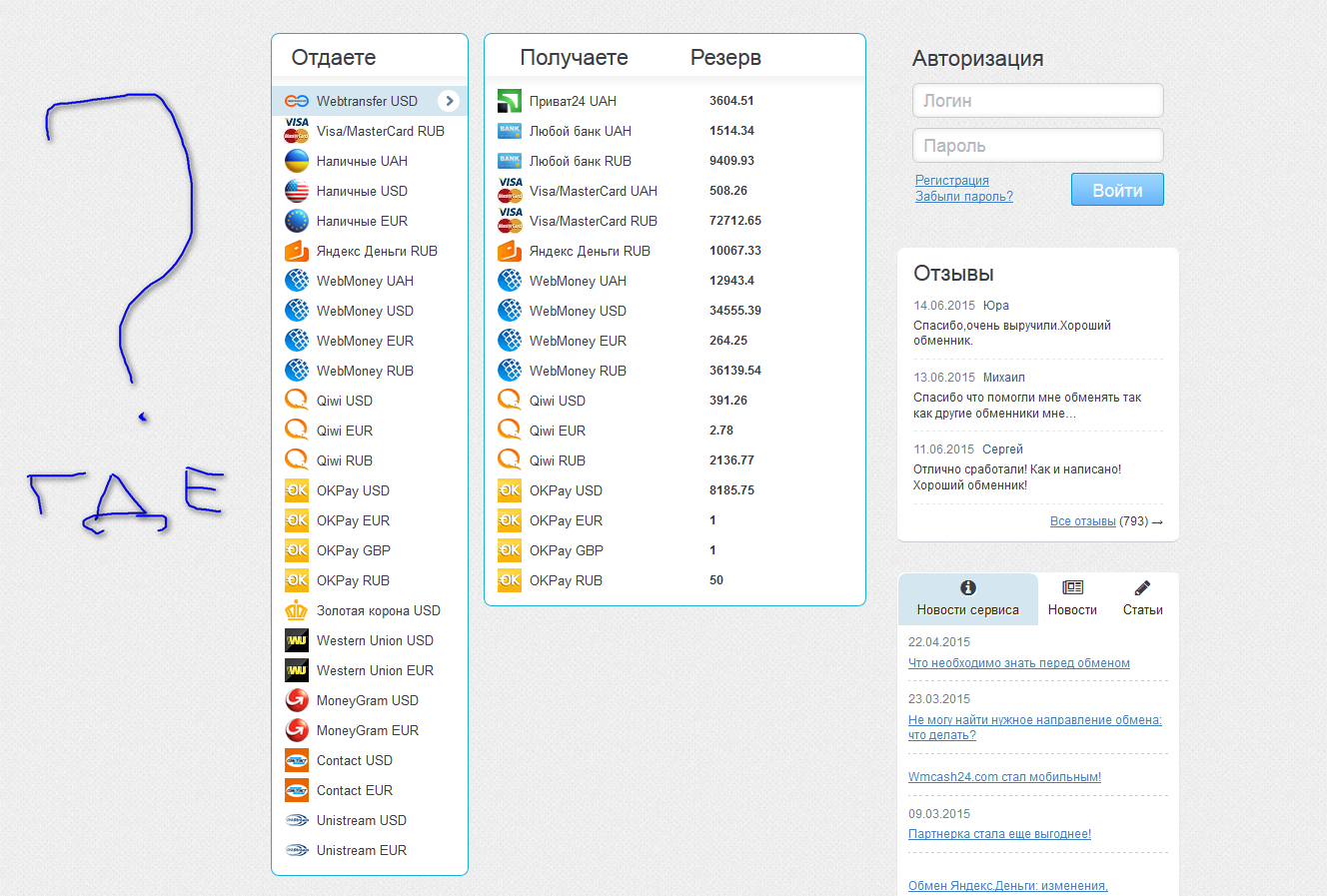Click the Unistream USD icon
The image size is (1327, 896).
tap(297, 820)
